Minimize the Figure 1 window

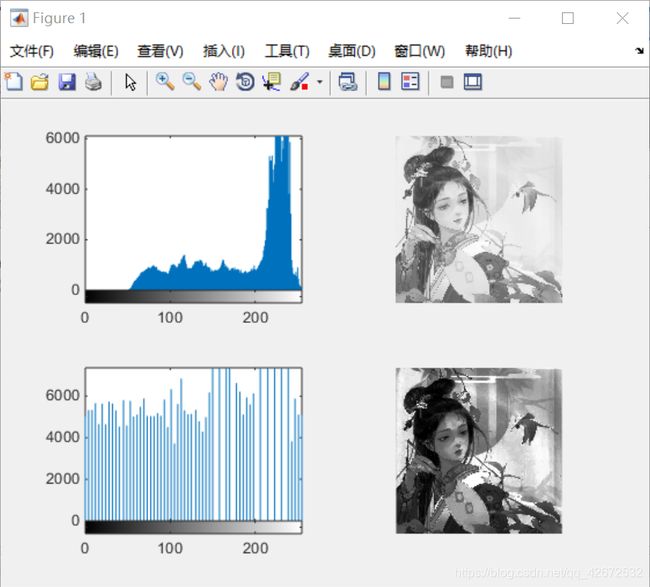tap(514, 18)
